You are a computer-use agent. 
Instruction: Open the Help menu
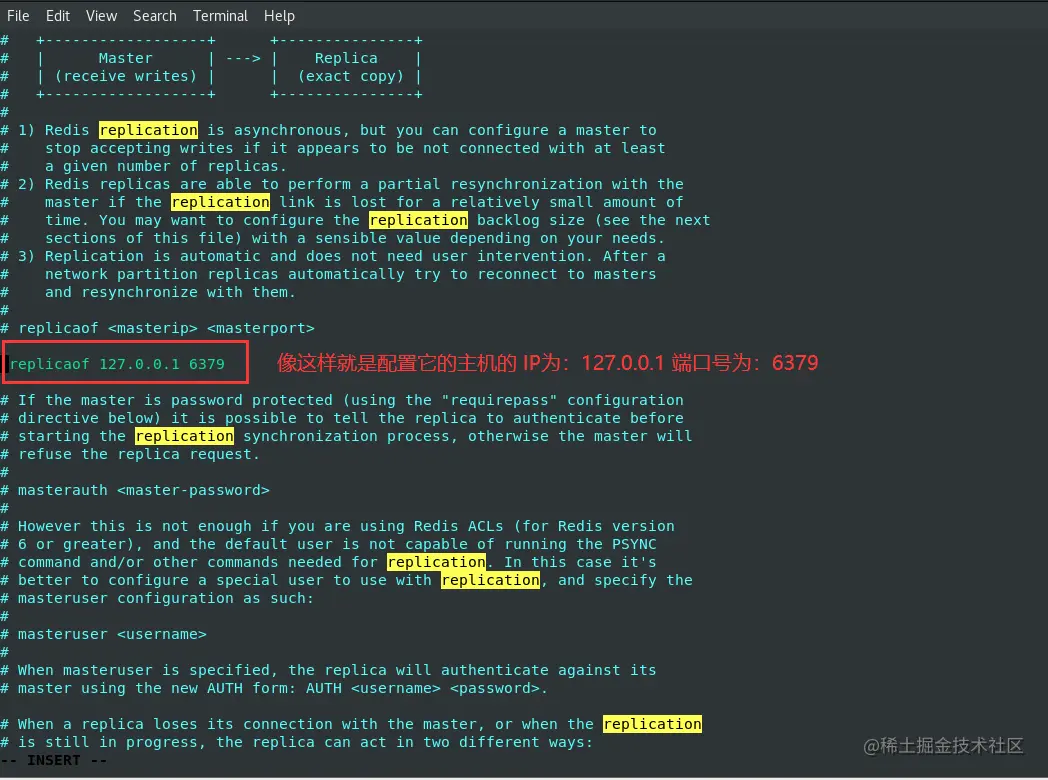[x=279, y=15]
